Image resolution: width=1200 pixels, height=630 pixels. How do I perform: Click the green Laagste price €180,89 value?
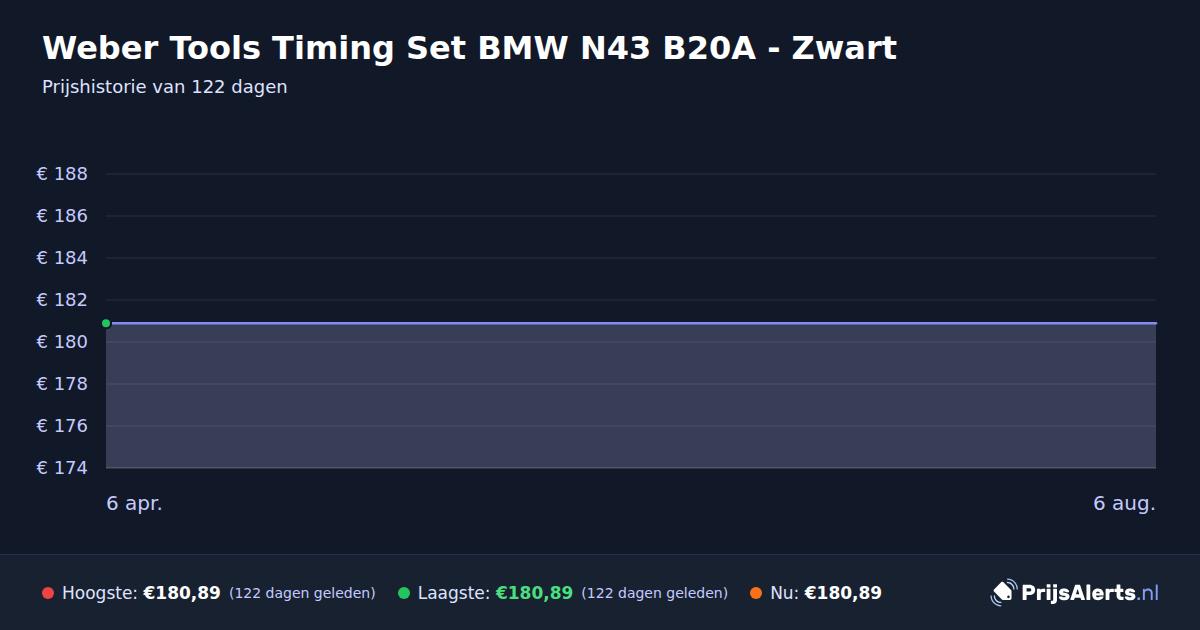(x=534, y=593)
